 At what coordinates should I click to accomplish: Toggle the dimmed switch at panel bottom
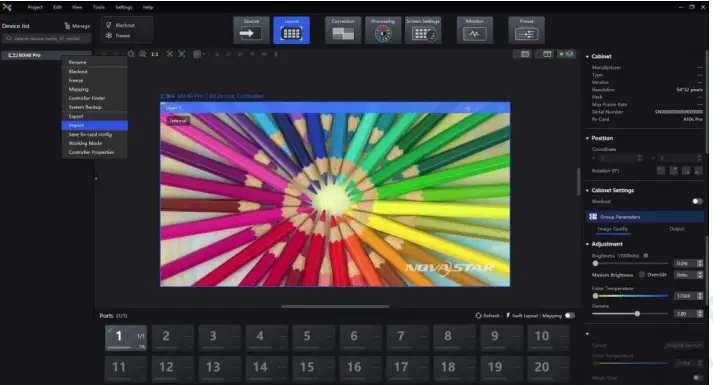697,377
